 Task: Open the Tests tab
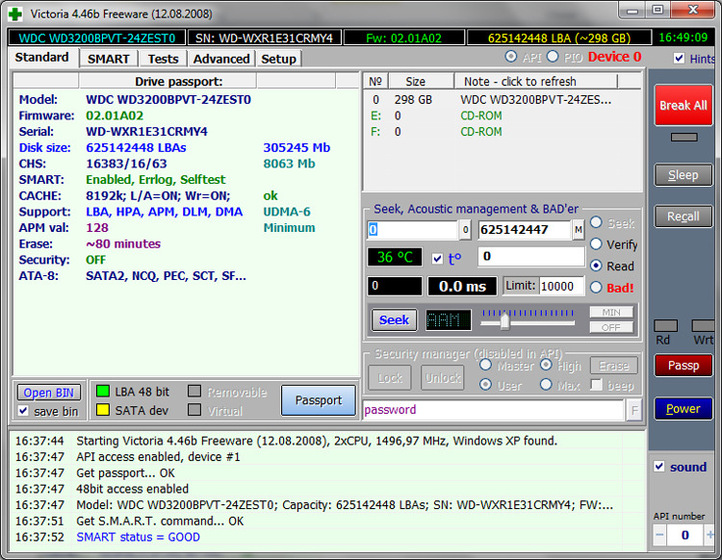coord(163,59)
